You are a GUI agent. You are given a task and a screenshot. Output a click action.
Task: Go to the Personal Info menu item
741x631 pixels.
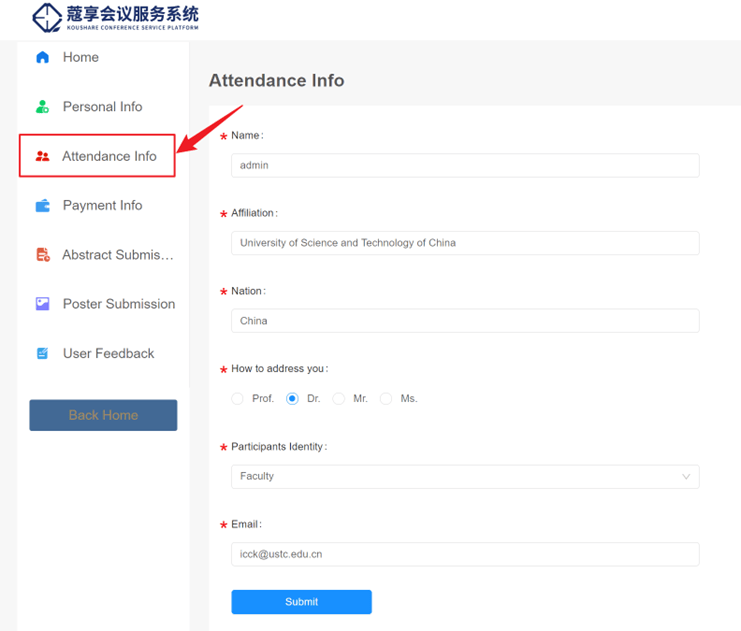click(102, 107)
